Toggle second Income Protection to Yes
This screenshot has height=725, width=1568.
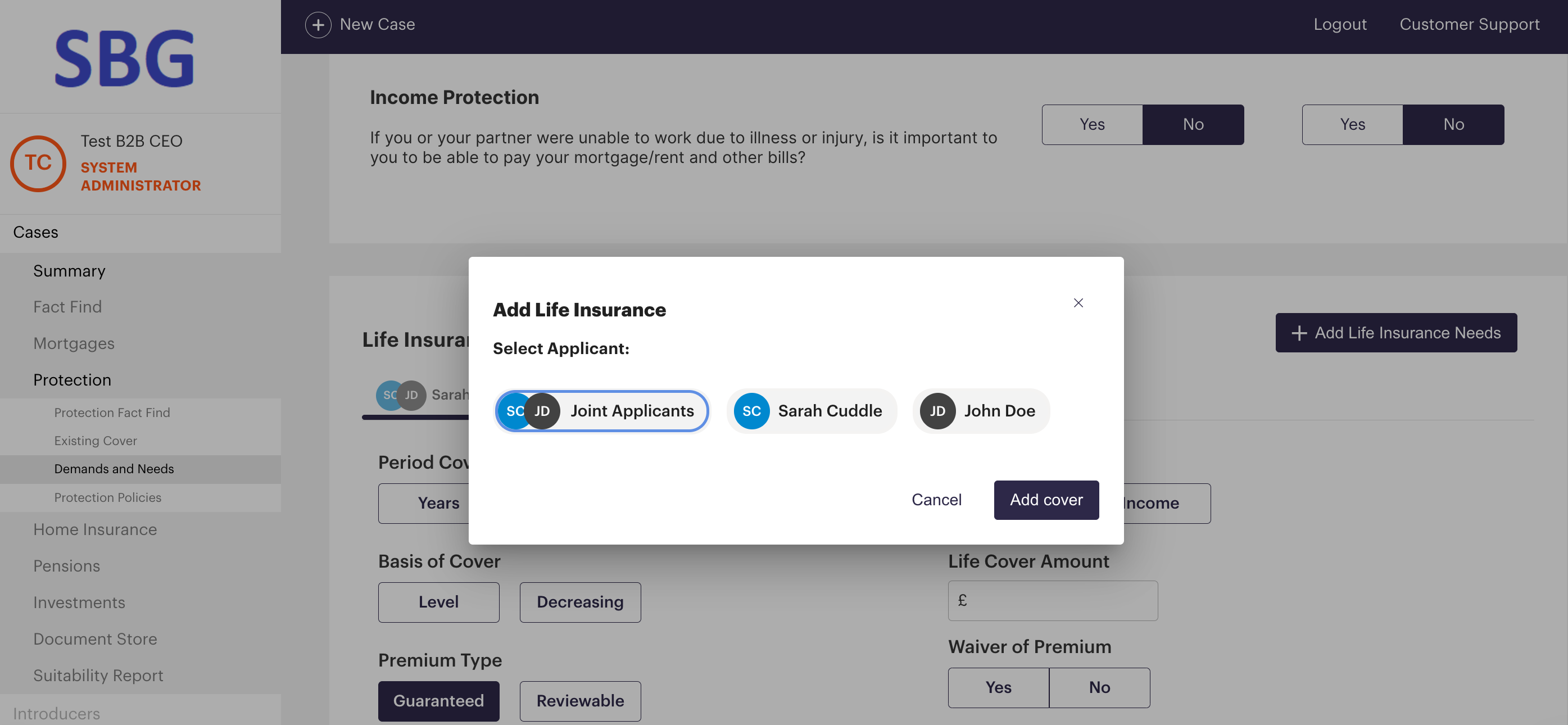(1353, 123)
